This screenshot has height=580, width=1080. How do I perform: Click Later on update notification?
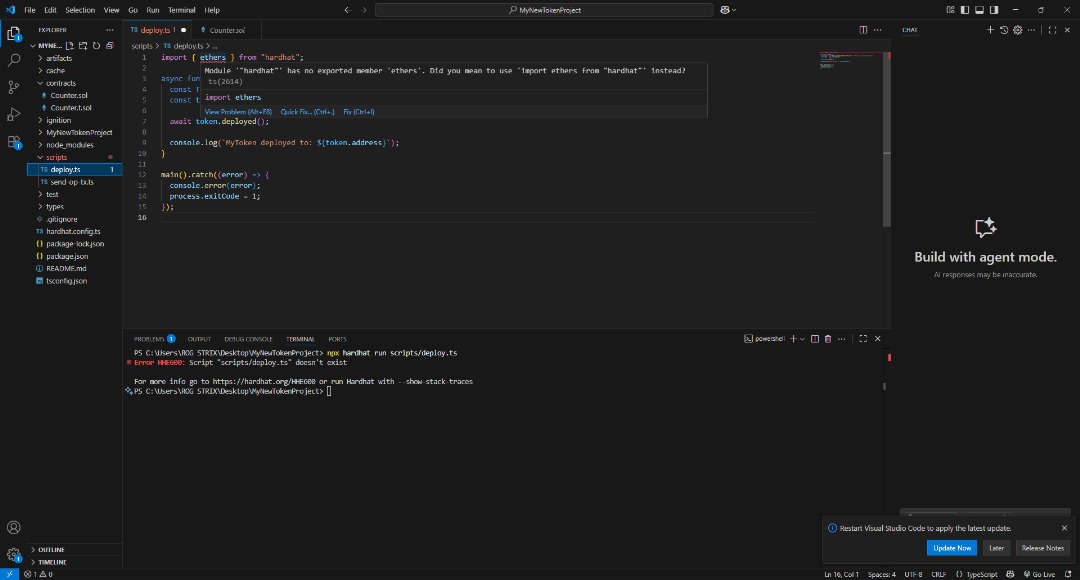[x=996, y=548]
